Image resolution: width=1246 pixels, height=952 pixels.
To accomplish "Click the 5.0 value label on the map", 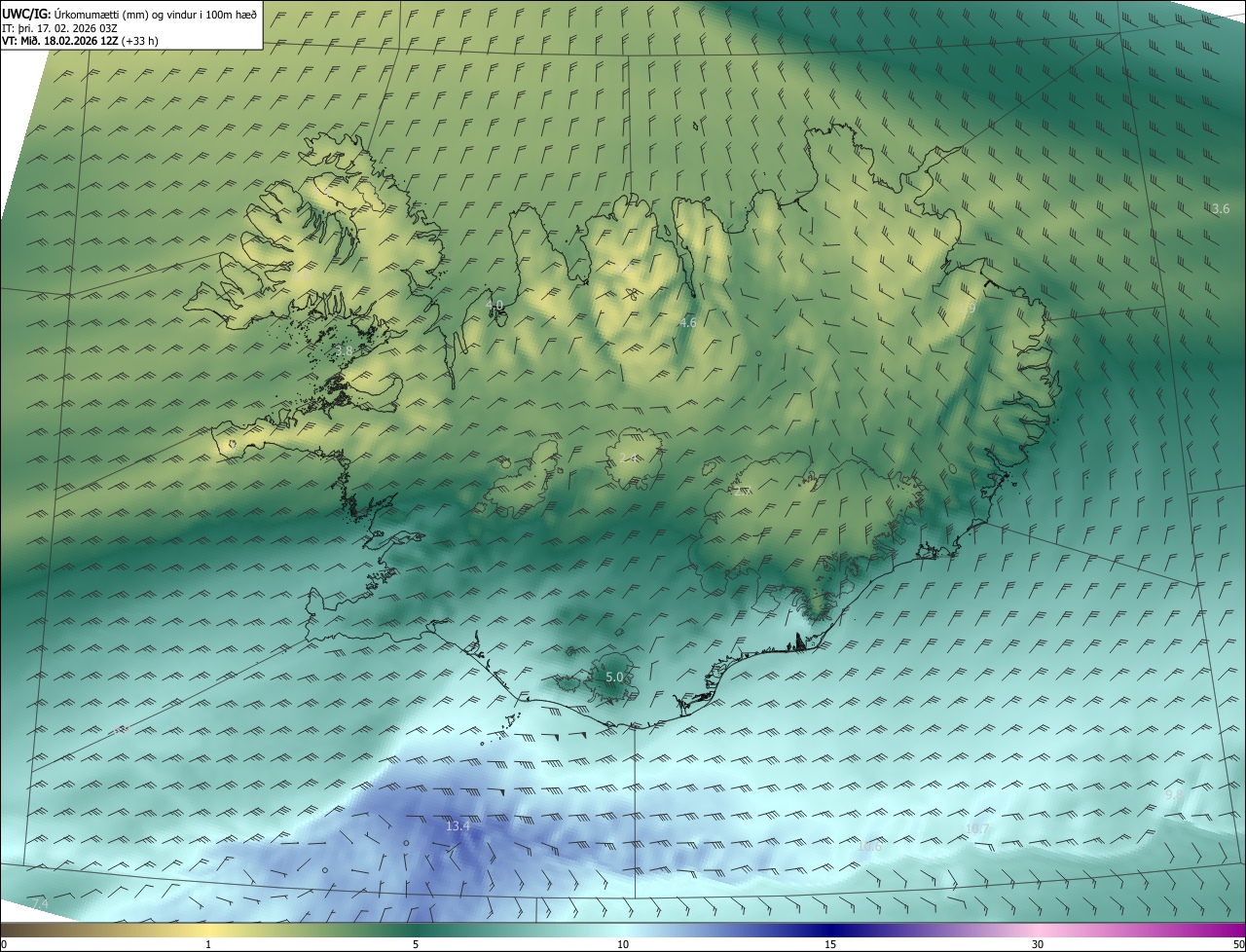I will pos(614,677).
